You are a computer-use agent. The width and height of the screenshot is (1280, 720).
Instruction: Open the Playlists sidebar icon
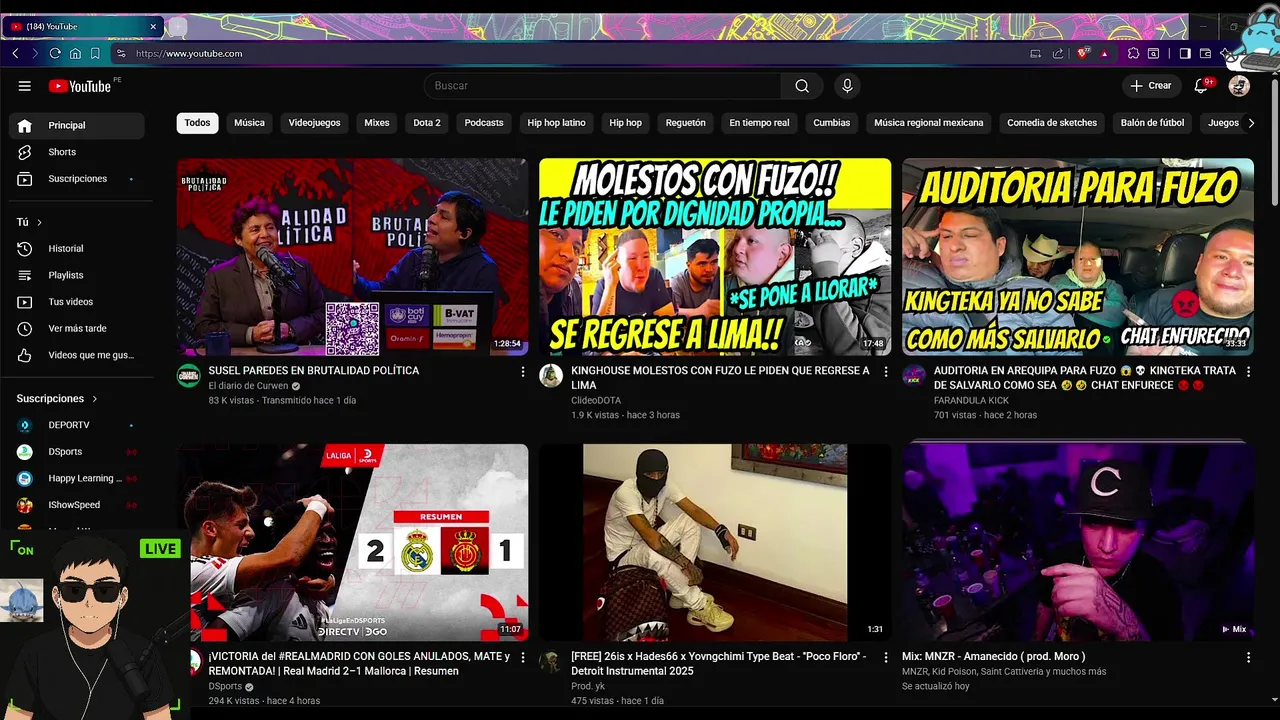click(25, 275)
